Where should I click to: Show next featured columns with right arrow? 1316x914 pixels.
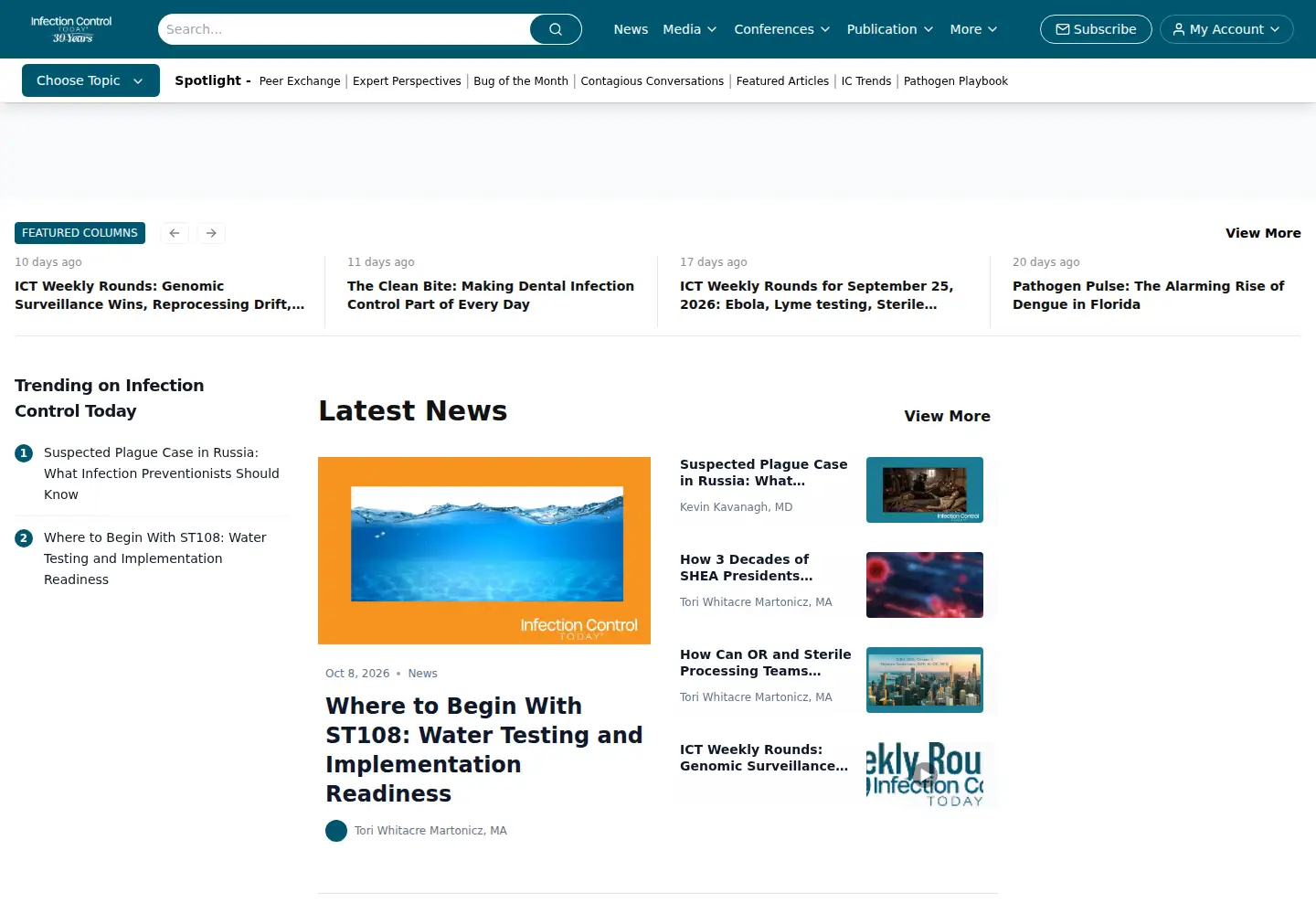pyautogui.click(x=211, y=233)
